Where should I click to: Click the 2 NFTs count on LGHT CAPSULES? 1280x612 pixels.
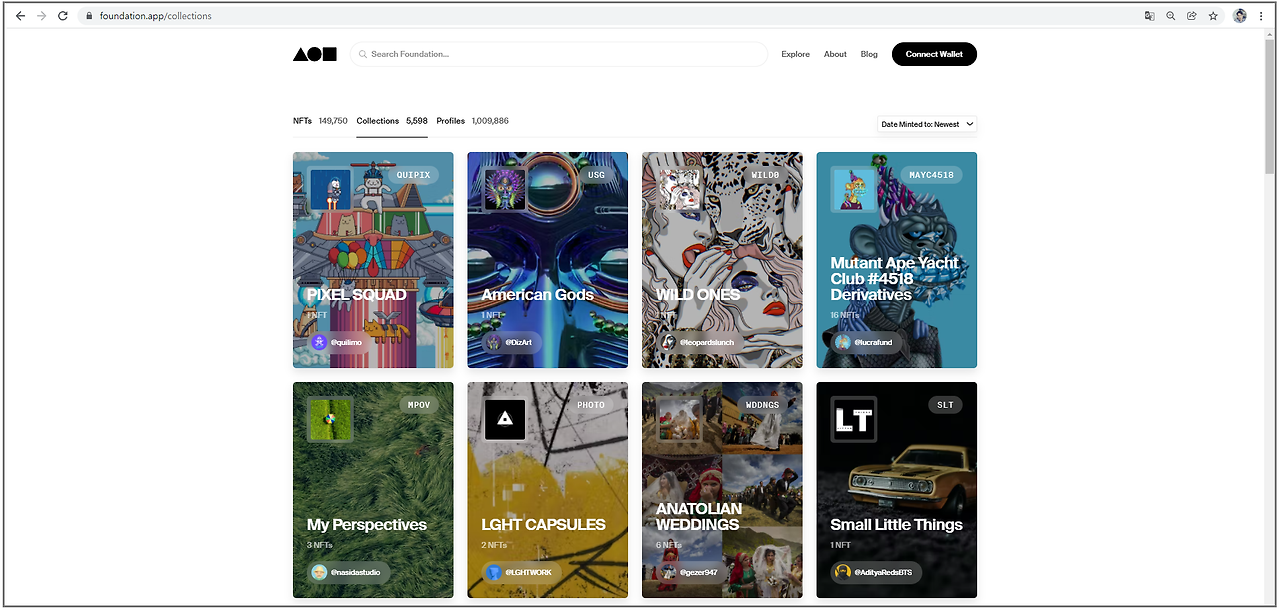click(x=494, y=545)
